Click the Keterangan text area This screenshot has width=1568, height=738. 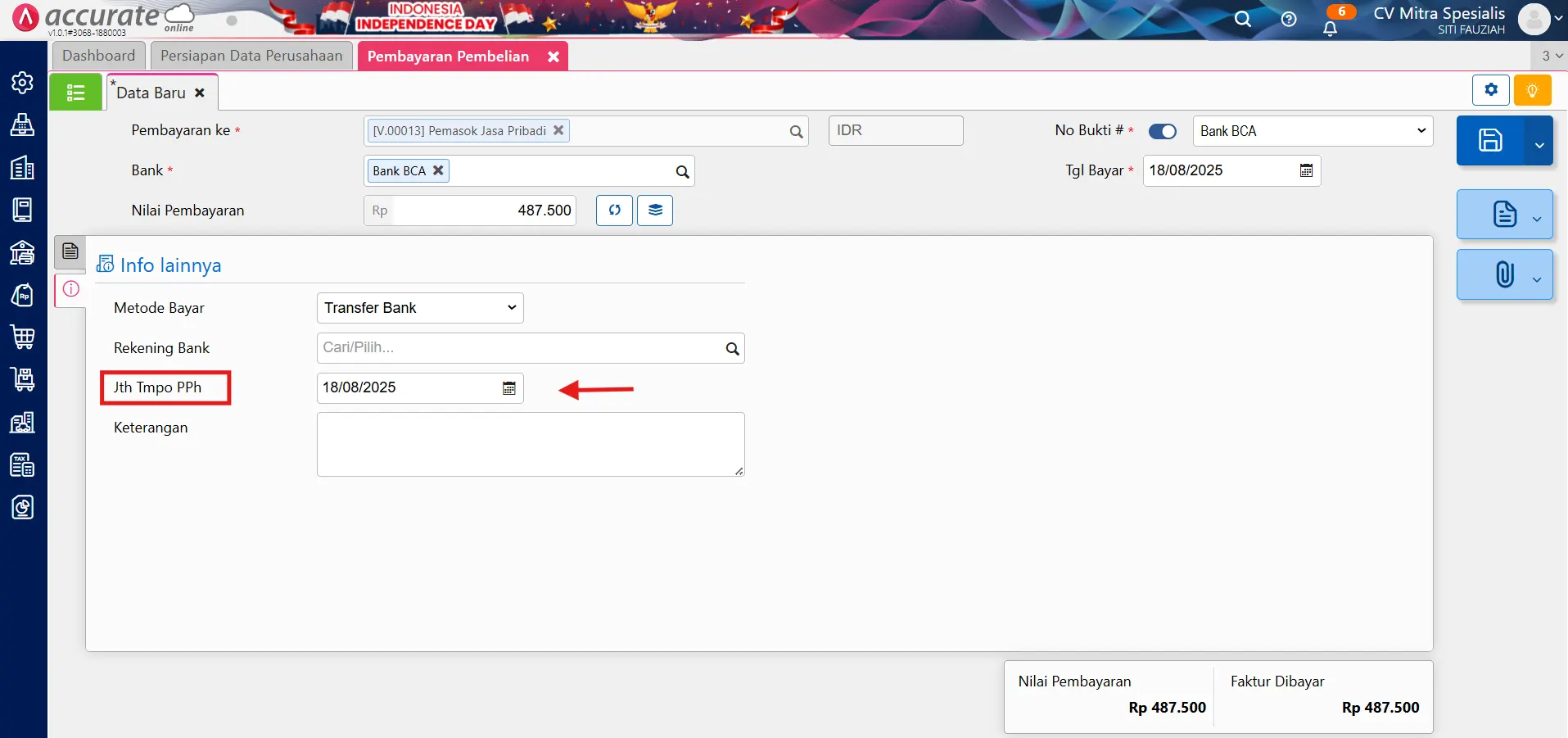coord(531,444)
